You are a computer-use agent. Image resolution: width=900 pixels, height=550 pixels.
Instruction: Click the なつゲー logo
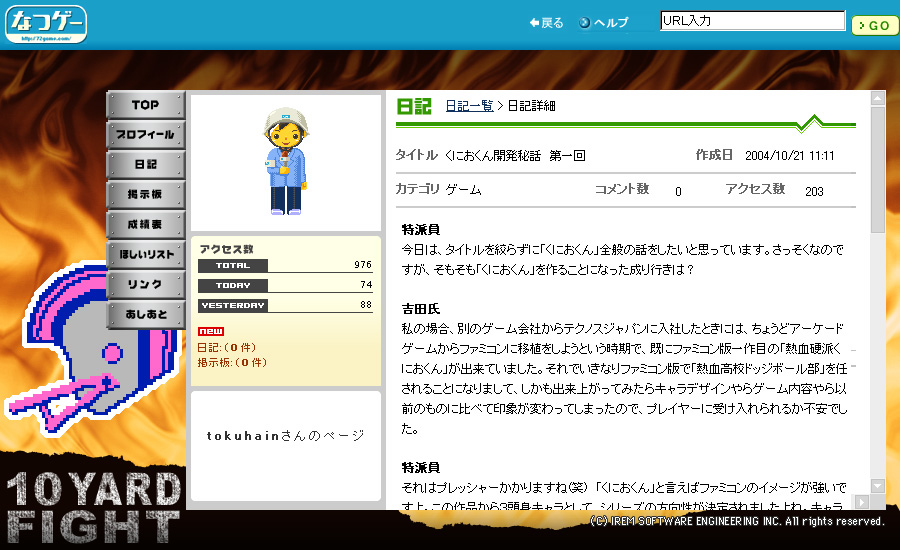point(46,24)
